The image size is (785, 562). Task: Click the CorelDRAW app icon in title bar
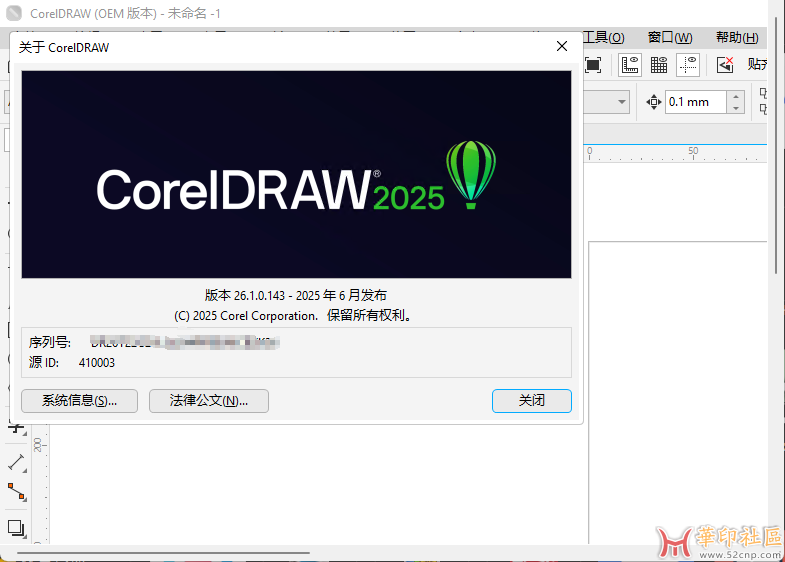coord(14,13)
